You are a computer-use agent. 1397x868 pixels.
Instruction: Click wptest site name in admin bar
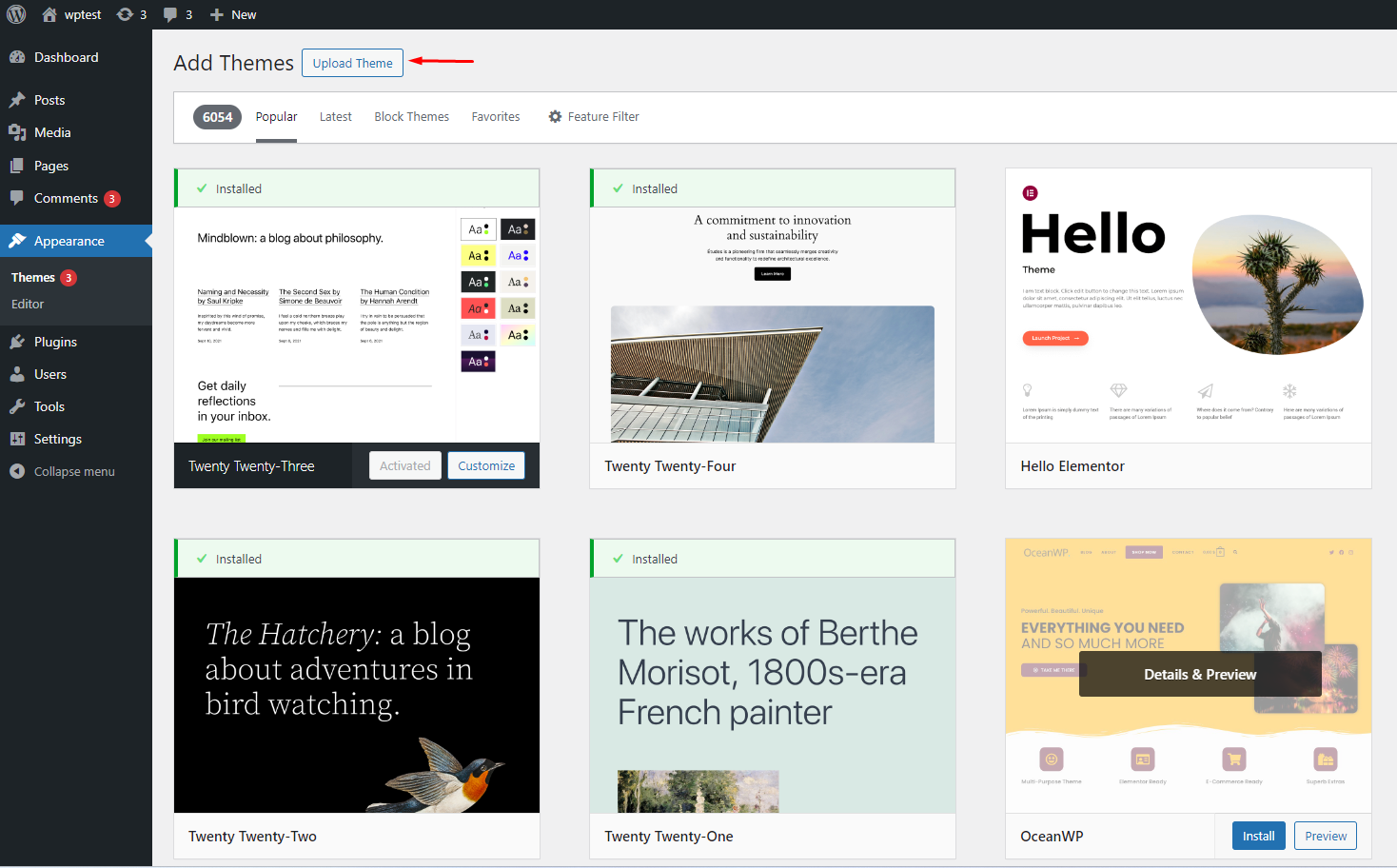(83, 14)
